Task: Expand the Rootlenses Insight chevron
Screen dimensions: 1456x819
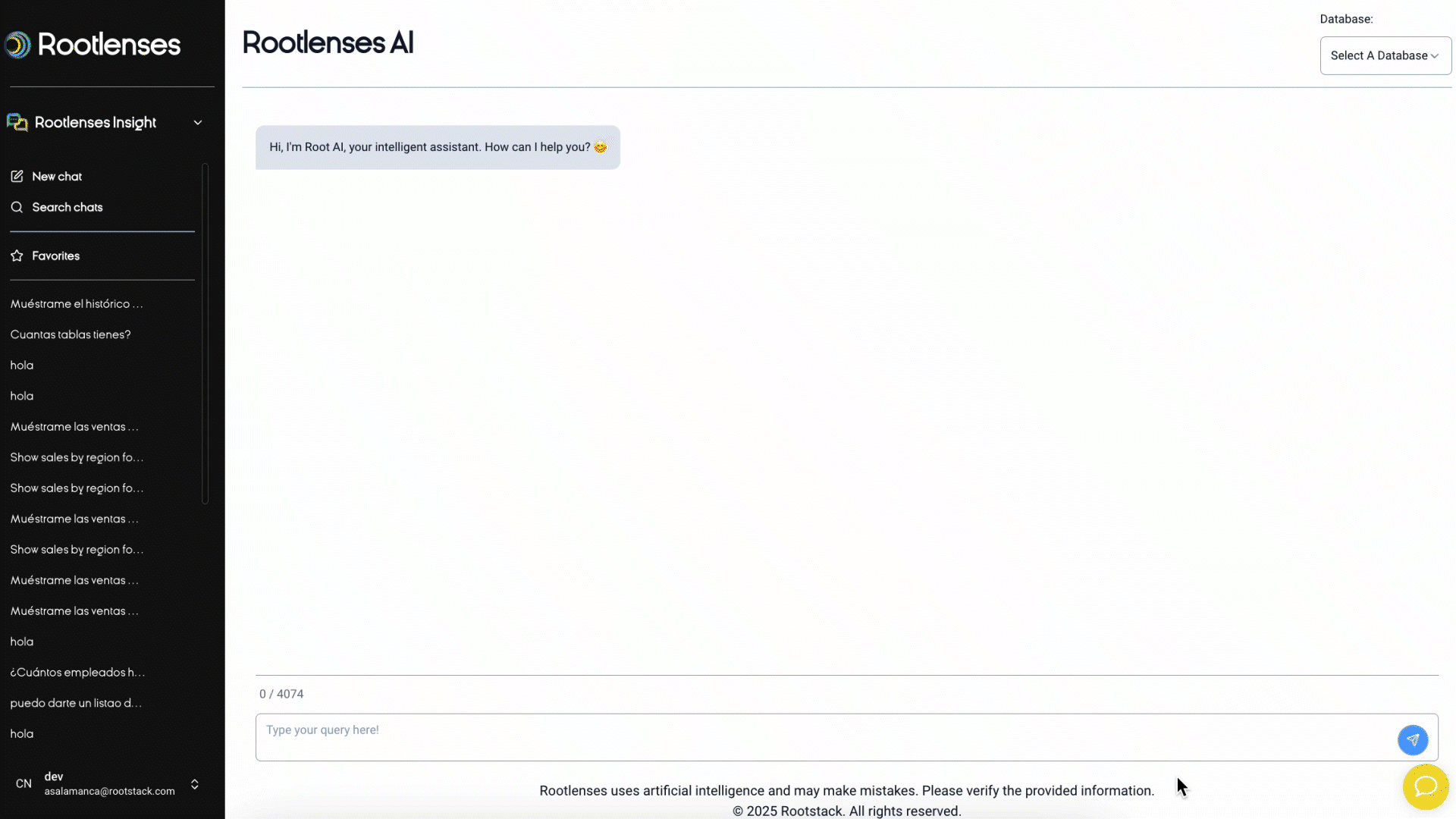Action: [198, 122]
